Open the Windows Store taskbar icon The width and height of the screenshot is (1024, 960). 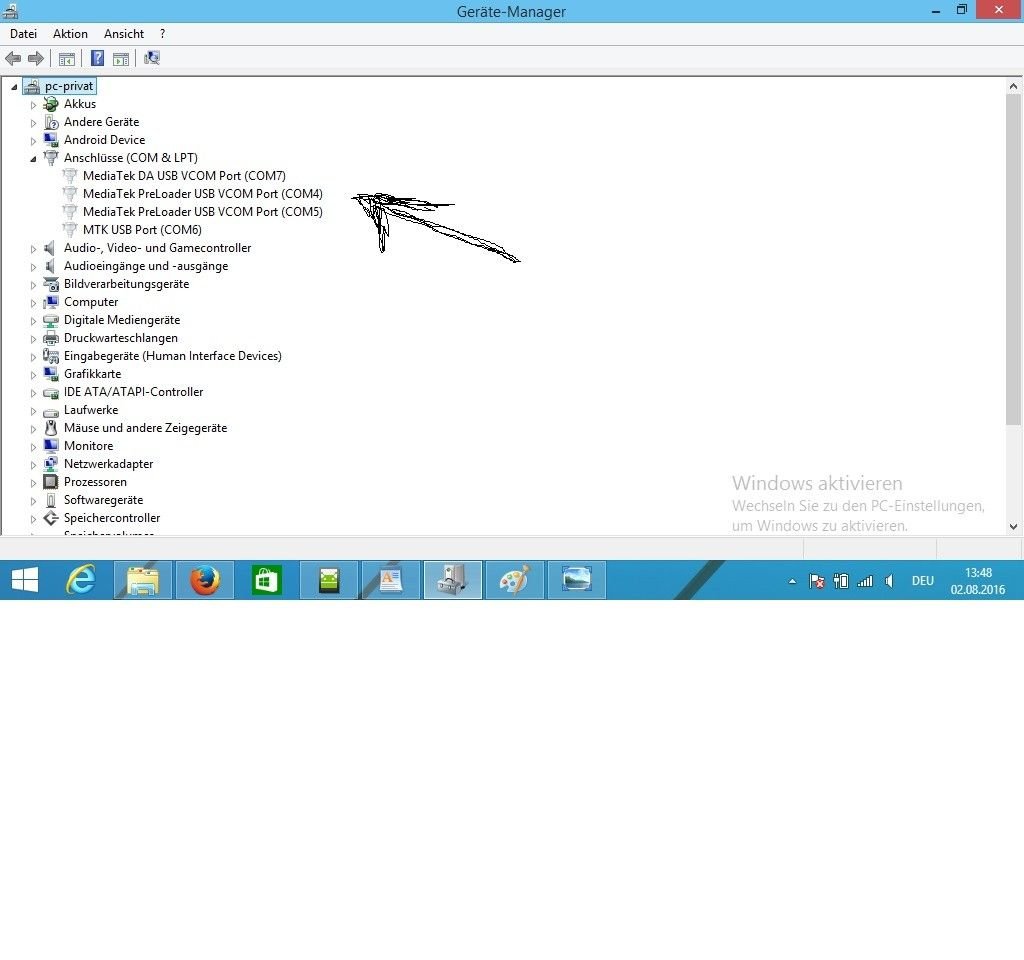(266, 580)
